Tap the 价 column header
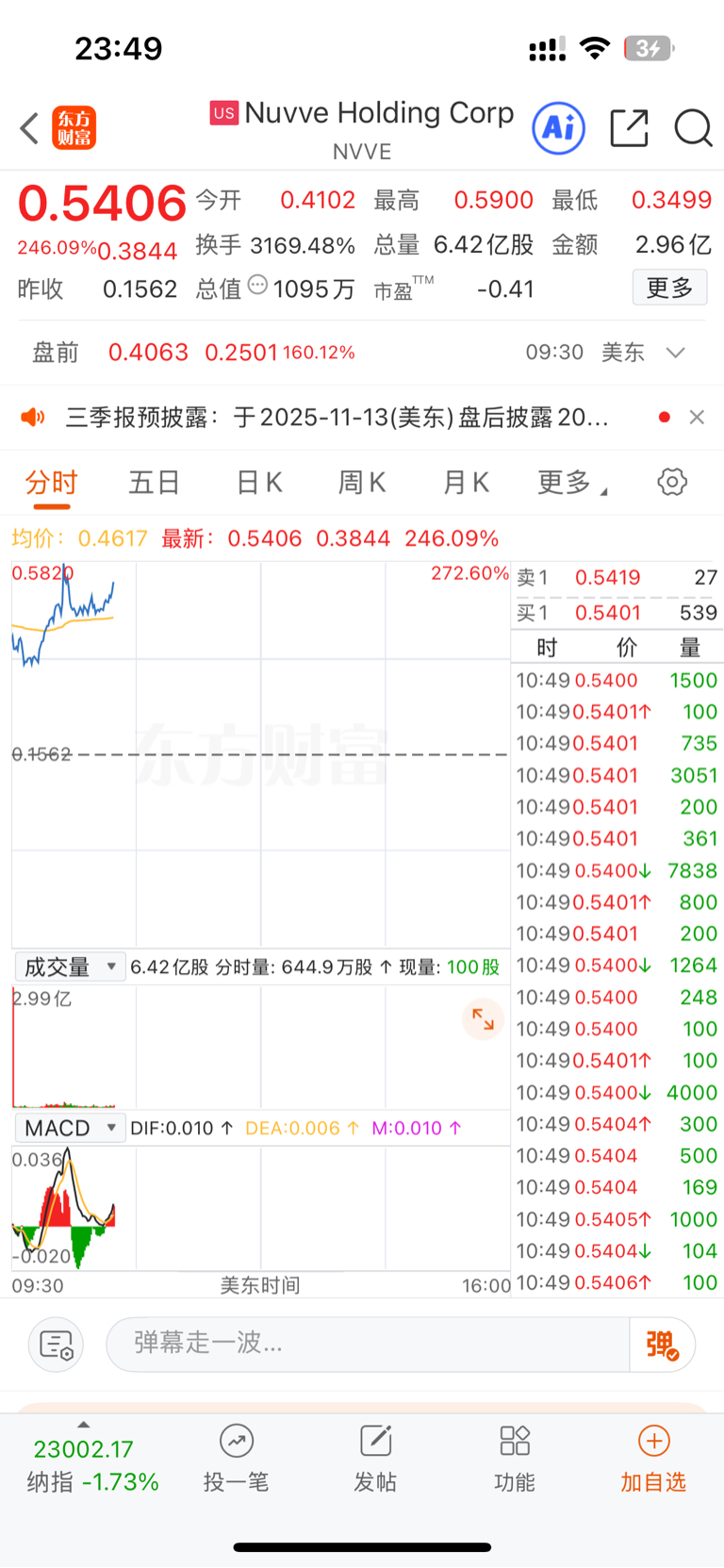This screenshot has width=724, height=1568. tap(627, 648)
